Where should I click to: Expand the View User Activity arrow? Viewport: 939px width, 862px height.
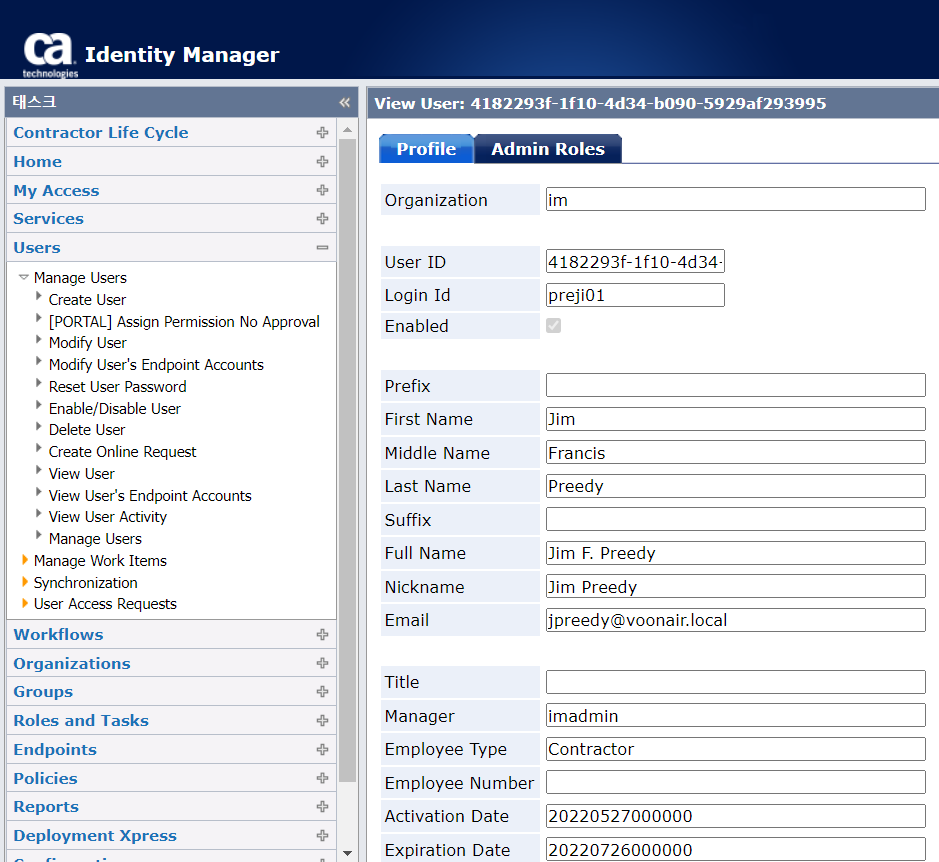coord(38,513)
